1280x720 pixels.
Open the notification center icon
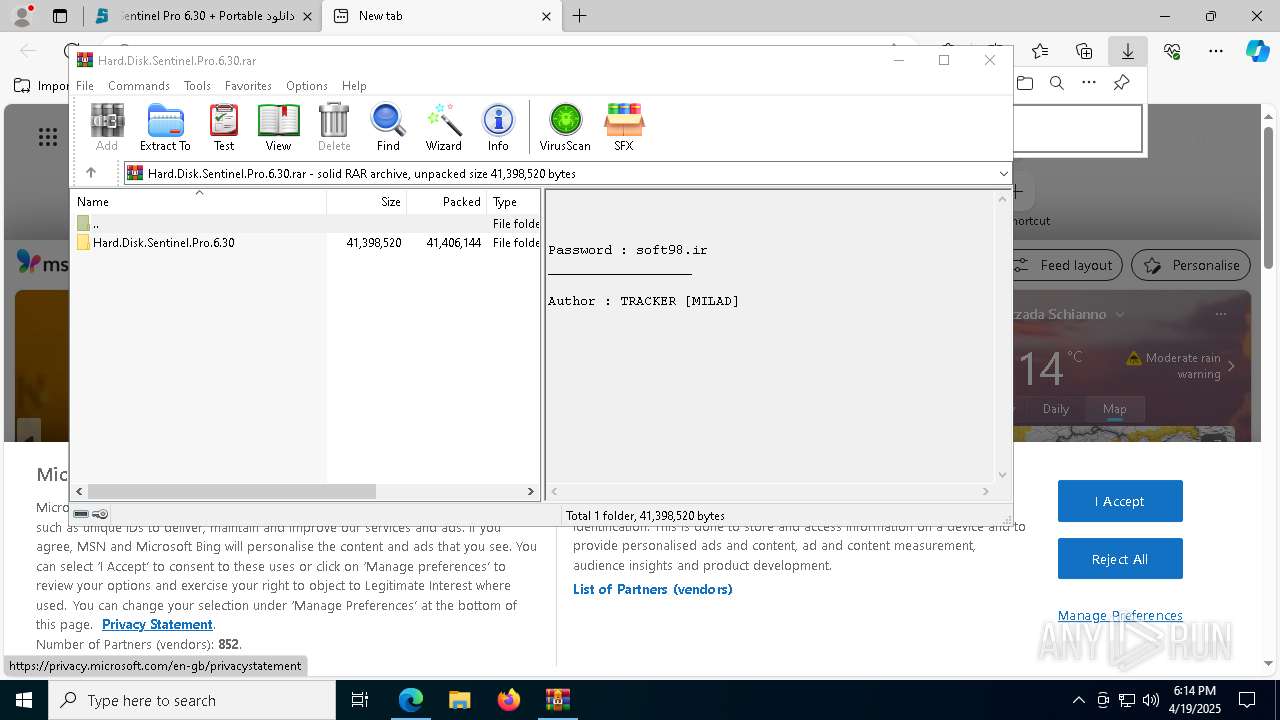point(1247,700)
